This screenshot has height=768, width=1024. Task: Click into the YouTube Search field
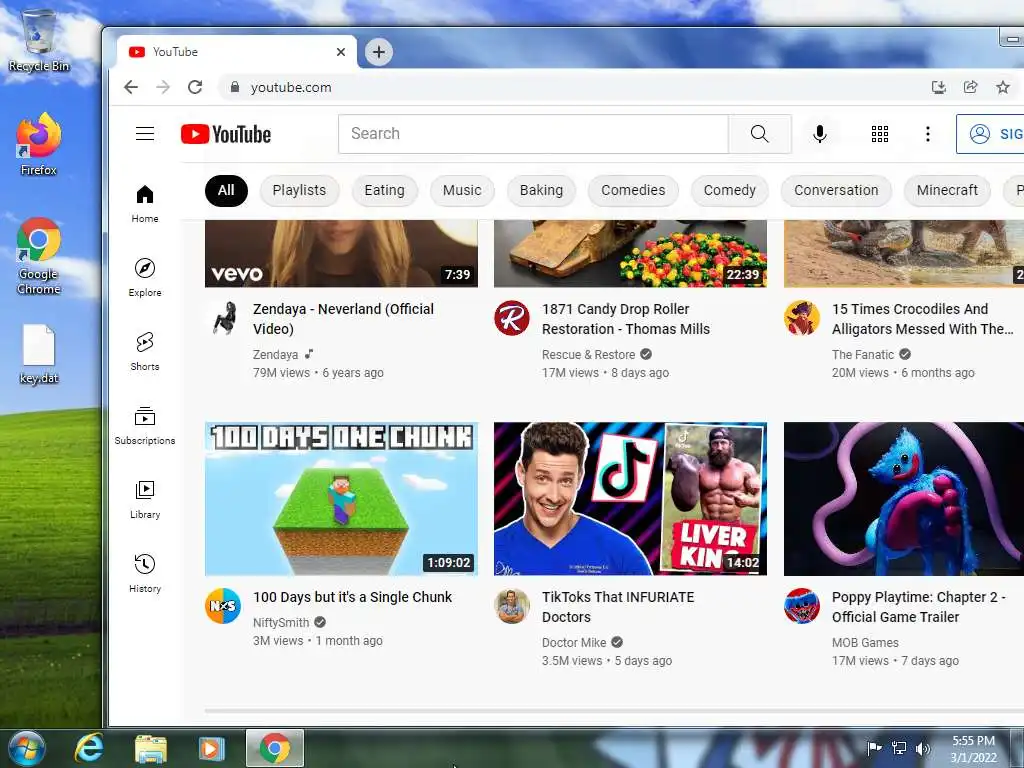[x=534, y=134]
